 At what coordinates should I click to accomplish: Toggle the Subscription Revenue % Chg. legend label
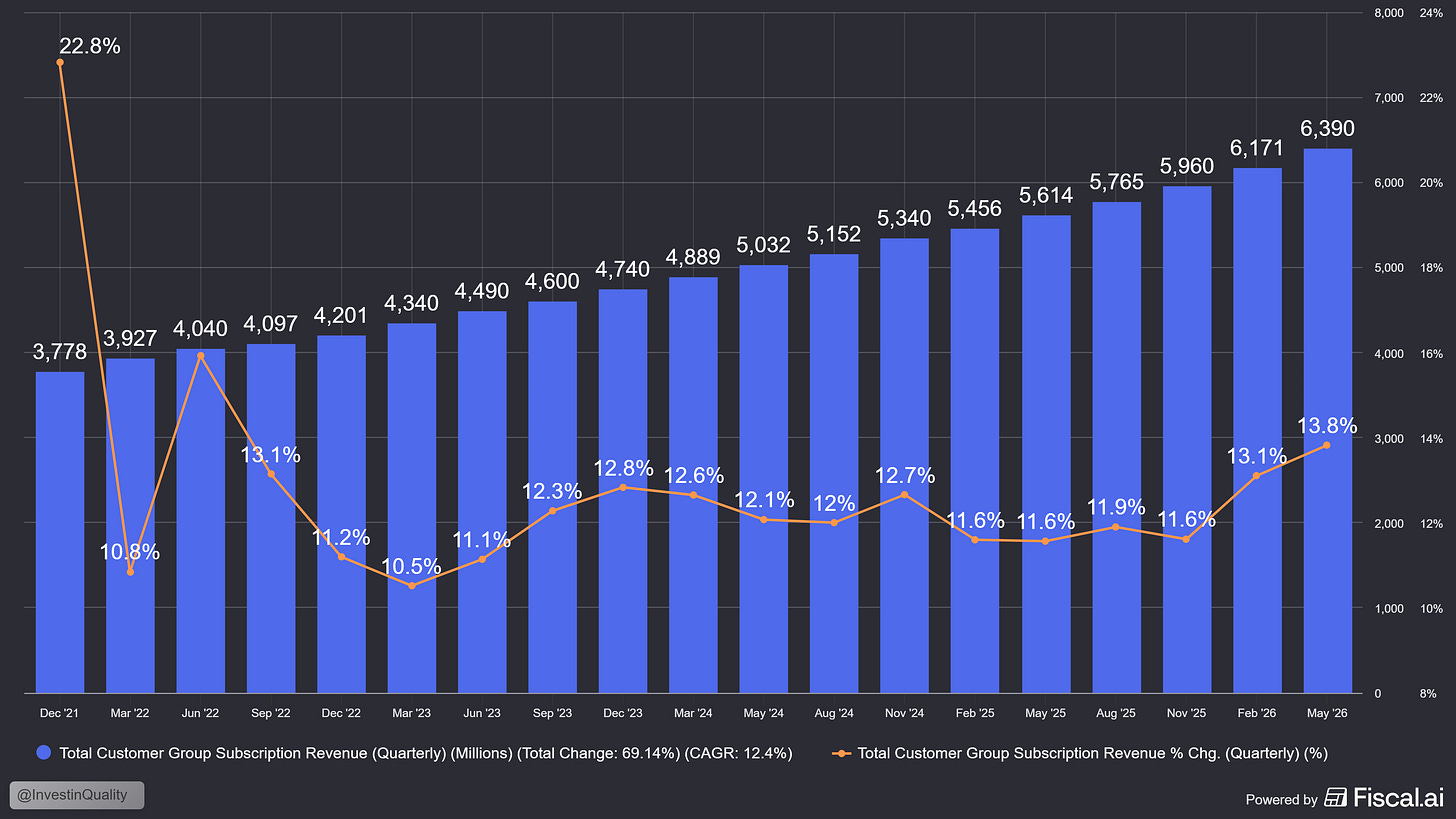[1093, 753]
